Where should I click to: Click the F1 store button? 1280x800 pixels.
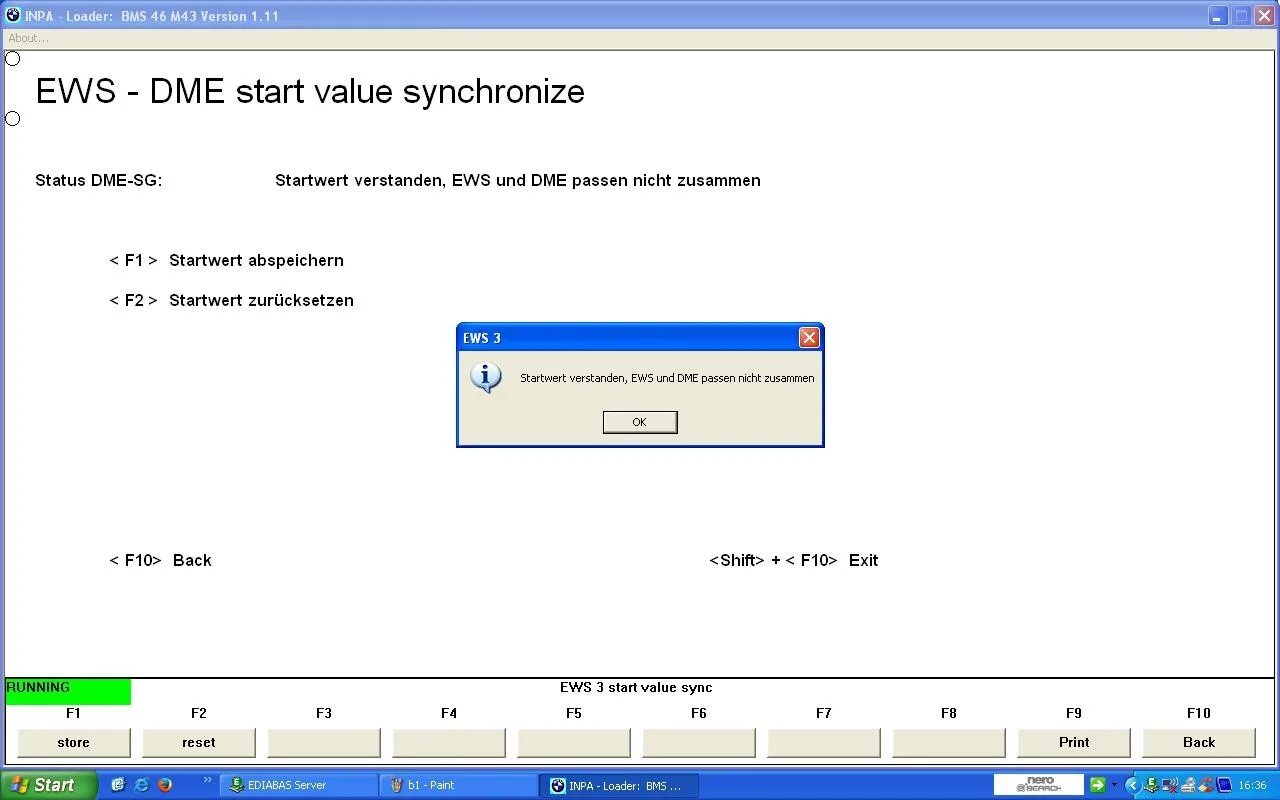coord(74,742)
